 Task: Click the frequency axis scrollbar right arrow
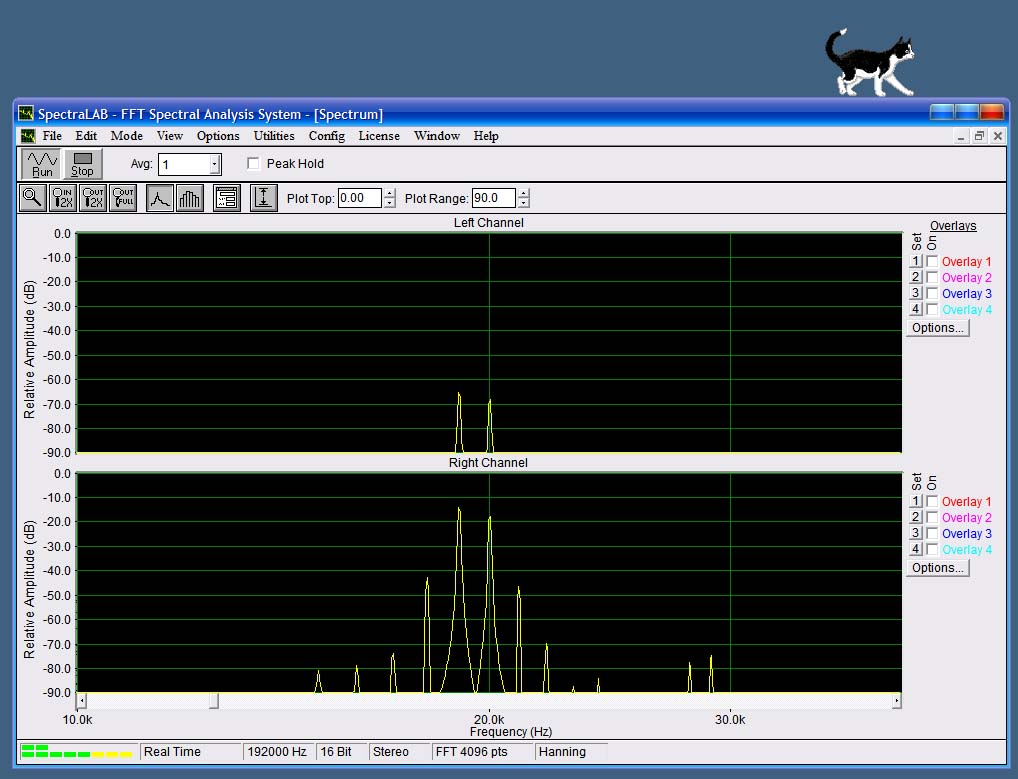click(x=896, y=701)
